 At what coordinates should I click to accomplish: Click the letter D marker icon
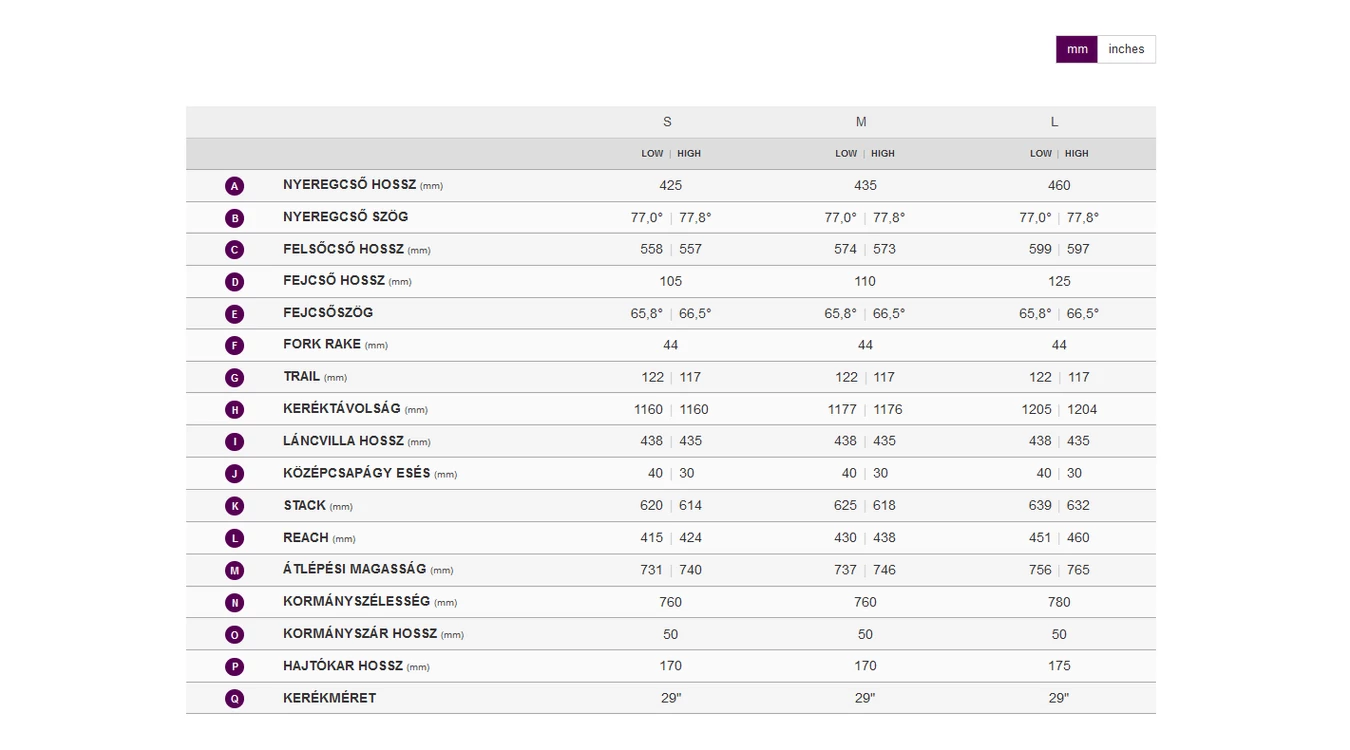coord(234,282)
